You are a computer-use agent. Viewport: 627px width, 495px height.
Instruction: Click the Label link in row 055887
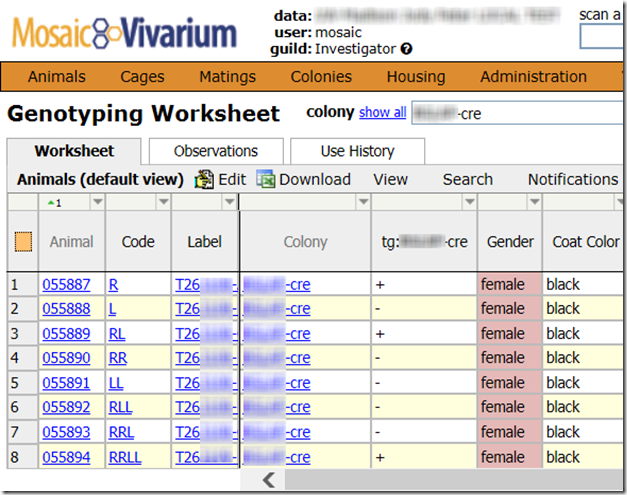[206, 285]
